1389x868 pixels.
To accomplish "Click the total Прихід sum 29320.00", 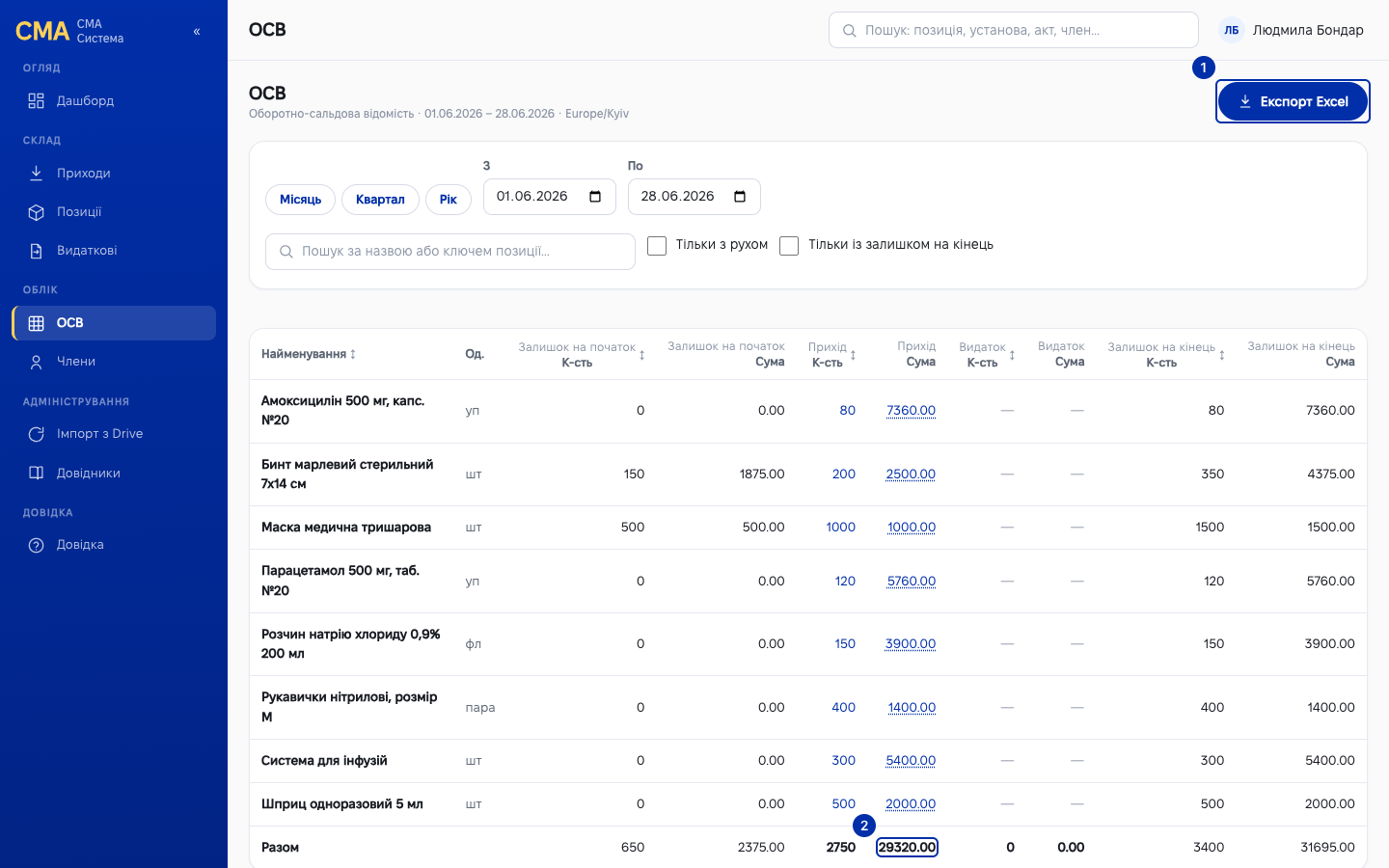I will pos(907,848).
